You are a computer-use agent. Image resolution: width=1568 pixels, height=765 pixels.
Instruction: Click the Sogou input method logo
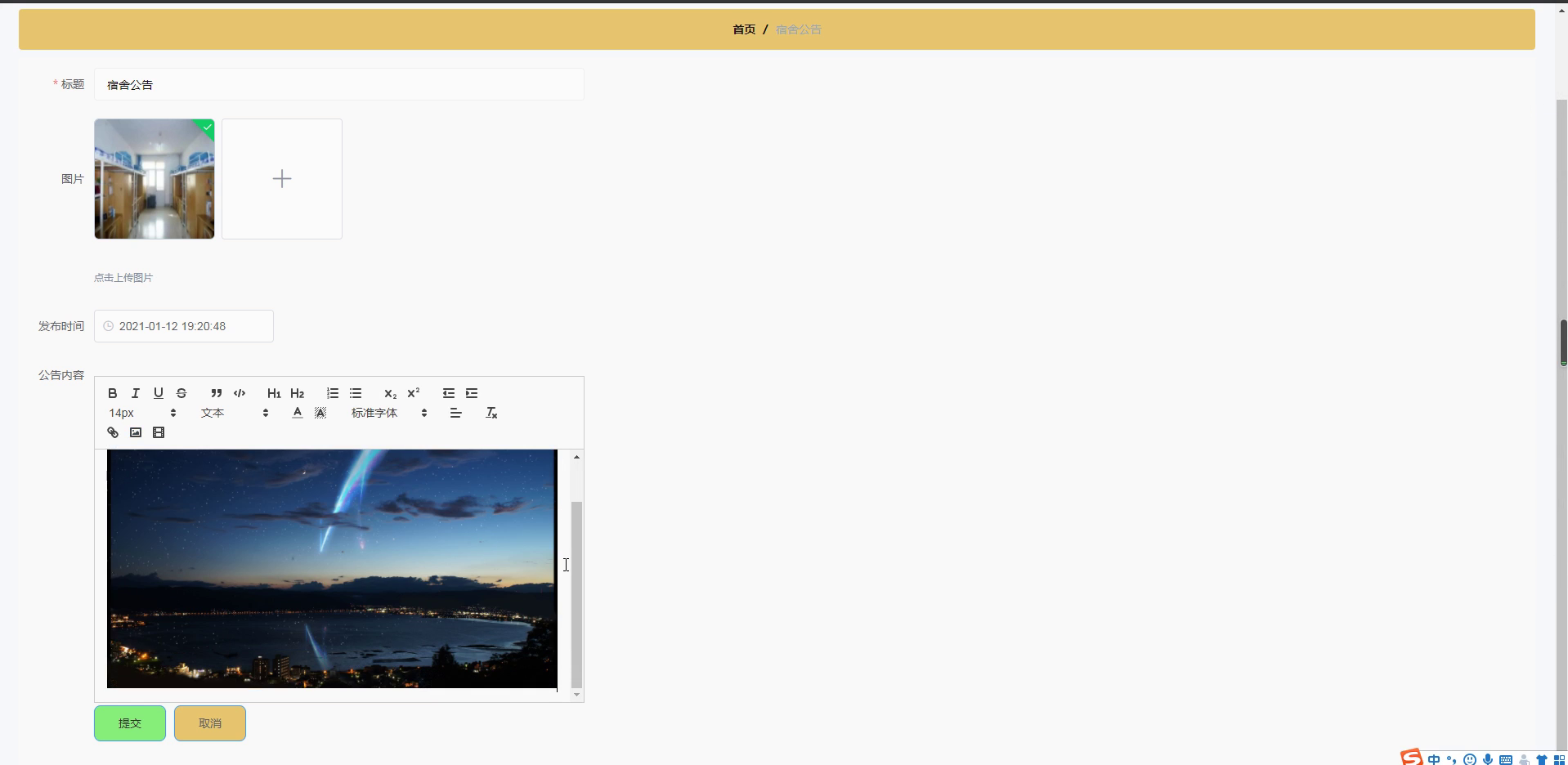[1411, 758]
